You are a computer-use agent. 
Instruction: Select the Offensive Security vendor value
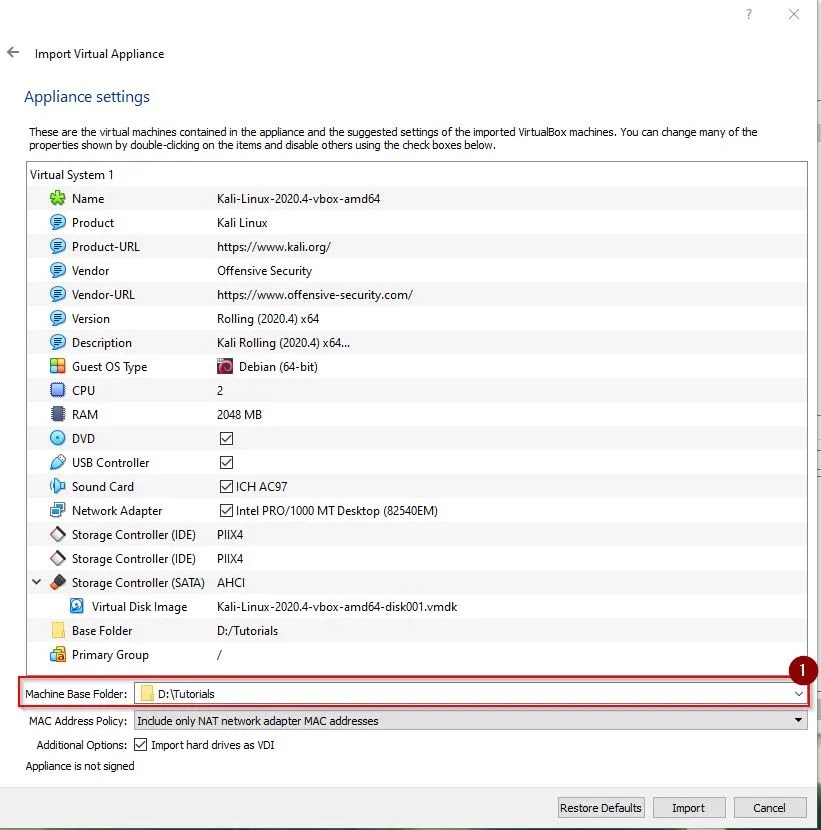264,270
